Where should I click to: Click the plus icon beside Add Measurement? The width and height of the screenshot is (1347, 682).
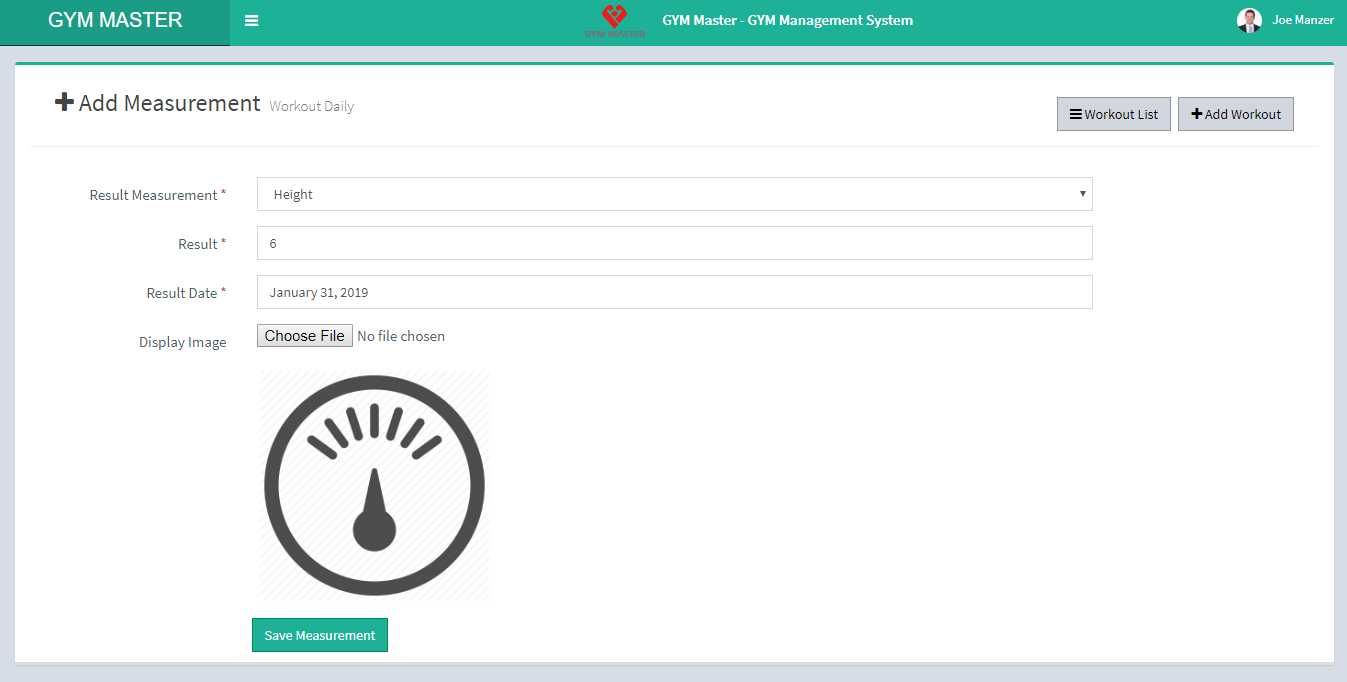(64, 102)
